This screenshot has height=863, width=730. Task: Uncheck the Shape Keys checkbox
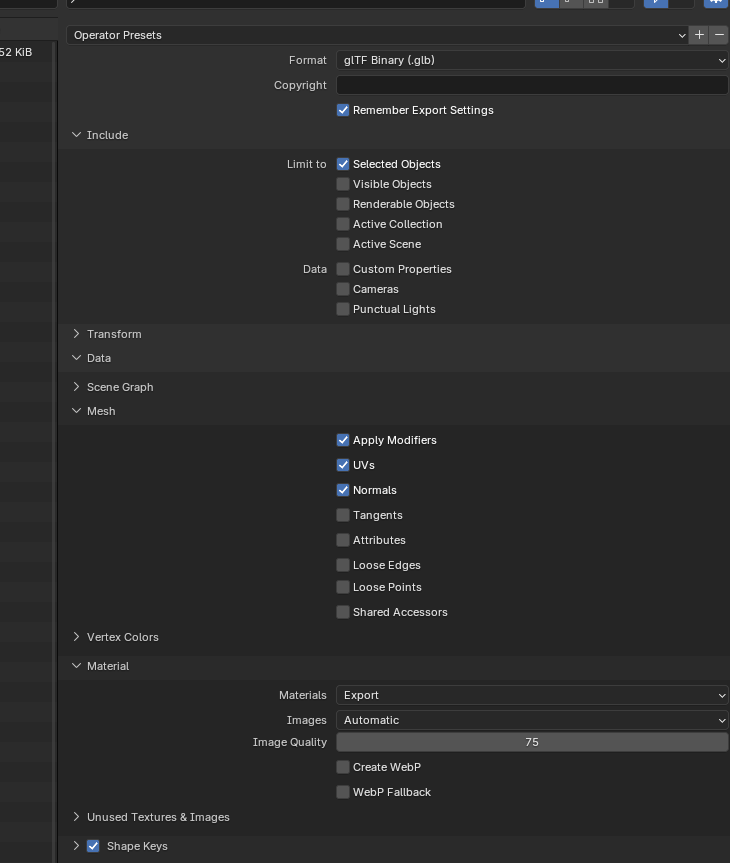93,846
